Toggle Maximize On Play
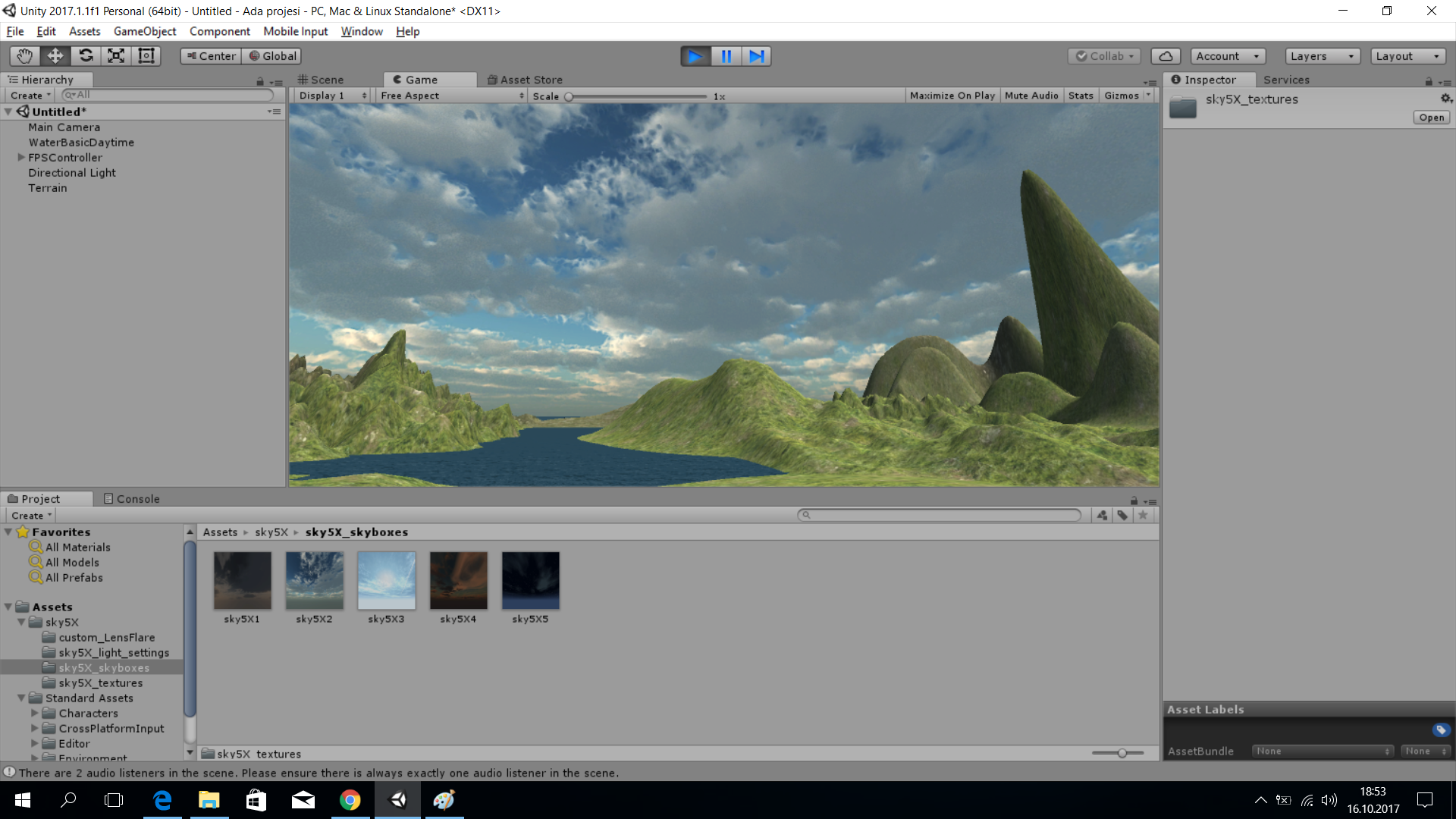 (x=952, y=96)
